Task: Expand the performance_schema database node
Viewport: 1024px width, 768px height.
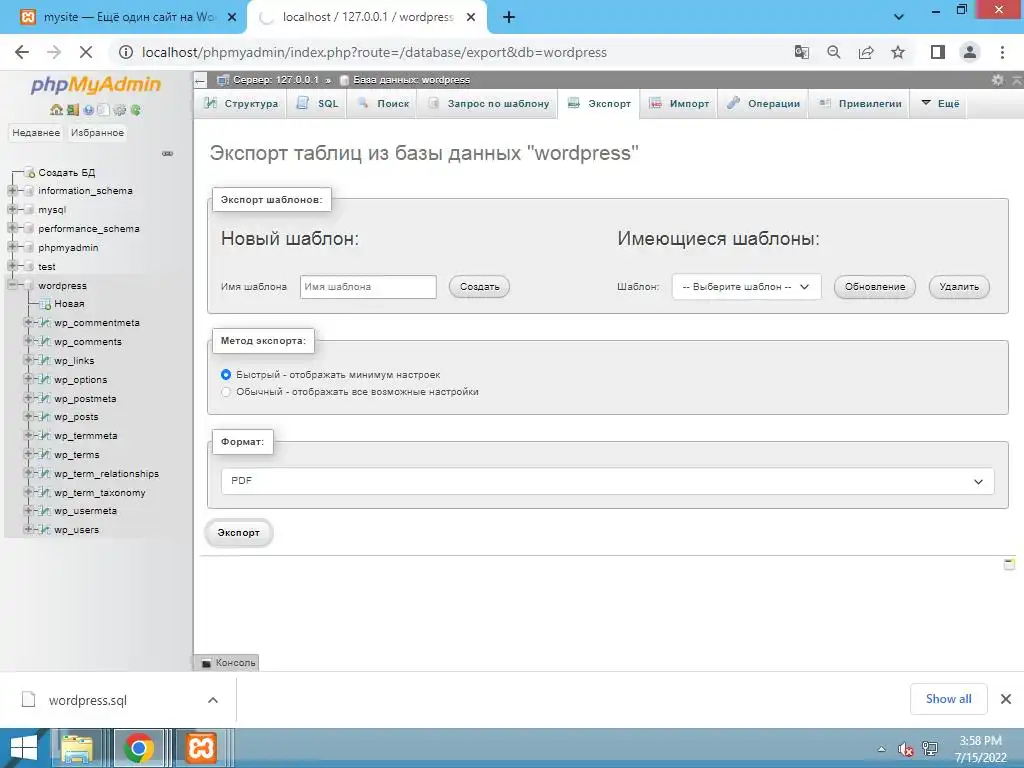Action: [12, 229]
